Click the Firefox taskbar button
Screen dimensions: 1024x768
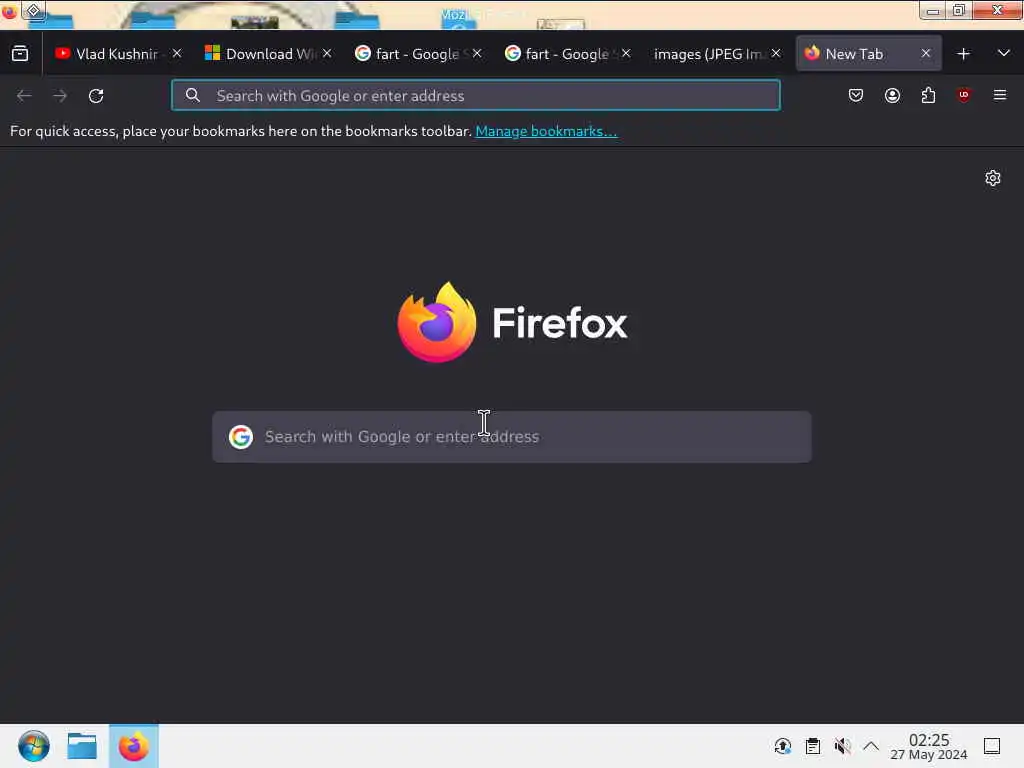[x=133, y=746]
